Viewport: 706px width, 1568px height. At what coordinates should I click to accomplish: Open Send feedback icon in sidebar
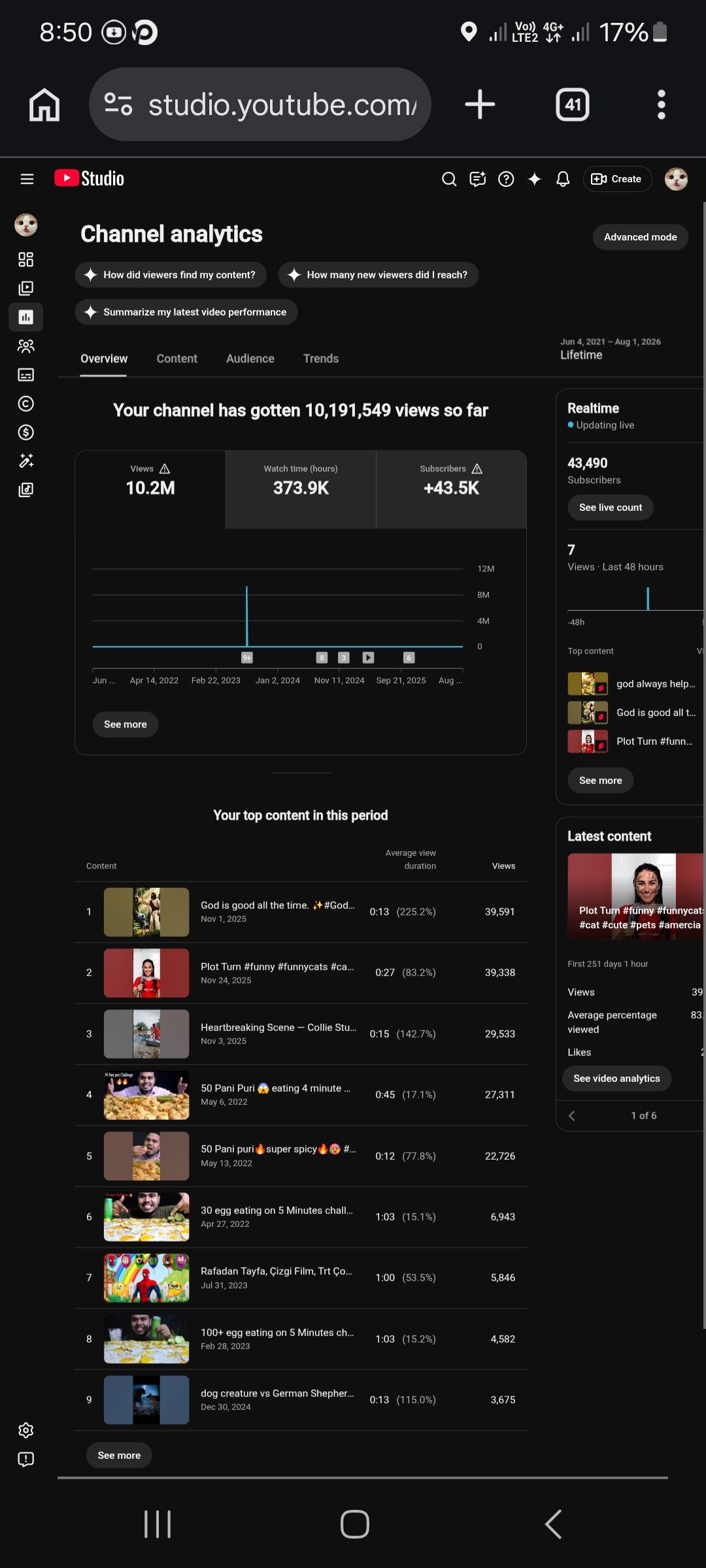click(x=26, y=1460)
